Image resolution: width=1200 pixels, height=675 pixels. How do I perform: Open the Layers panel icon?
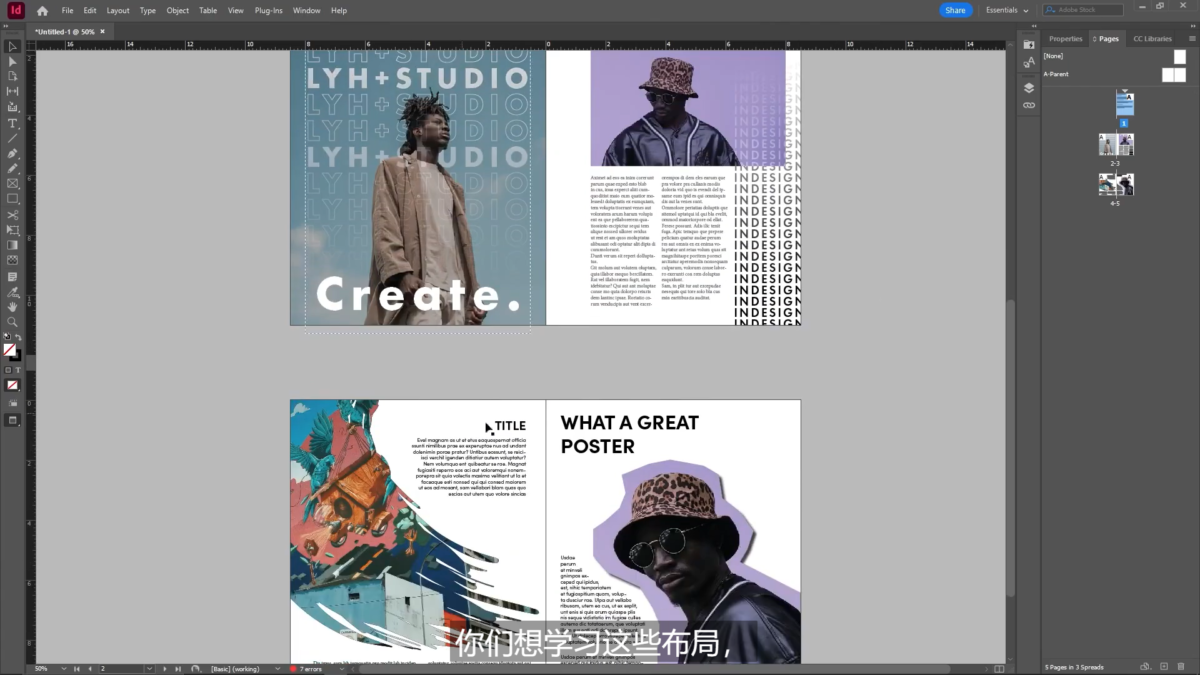pyautogui.click(x=1028, y=87)
